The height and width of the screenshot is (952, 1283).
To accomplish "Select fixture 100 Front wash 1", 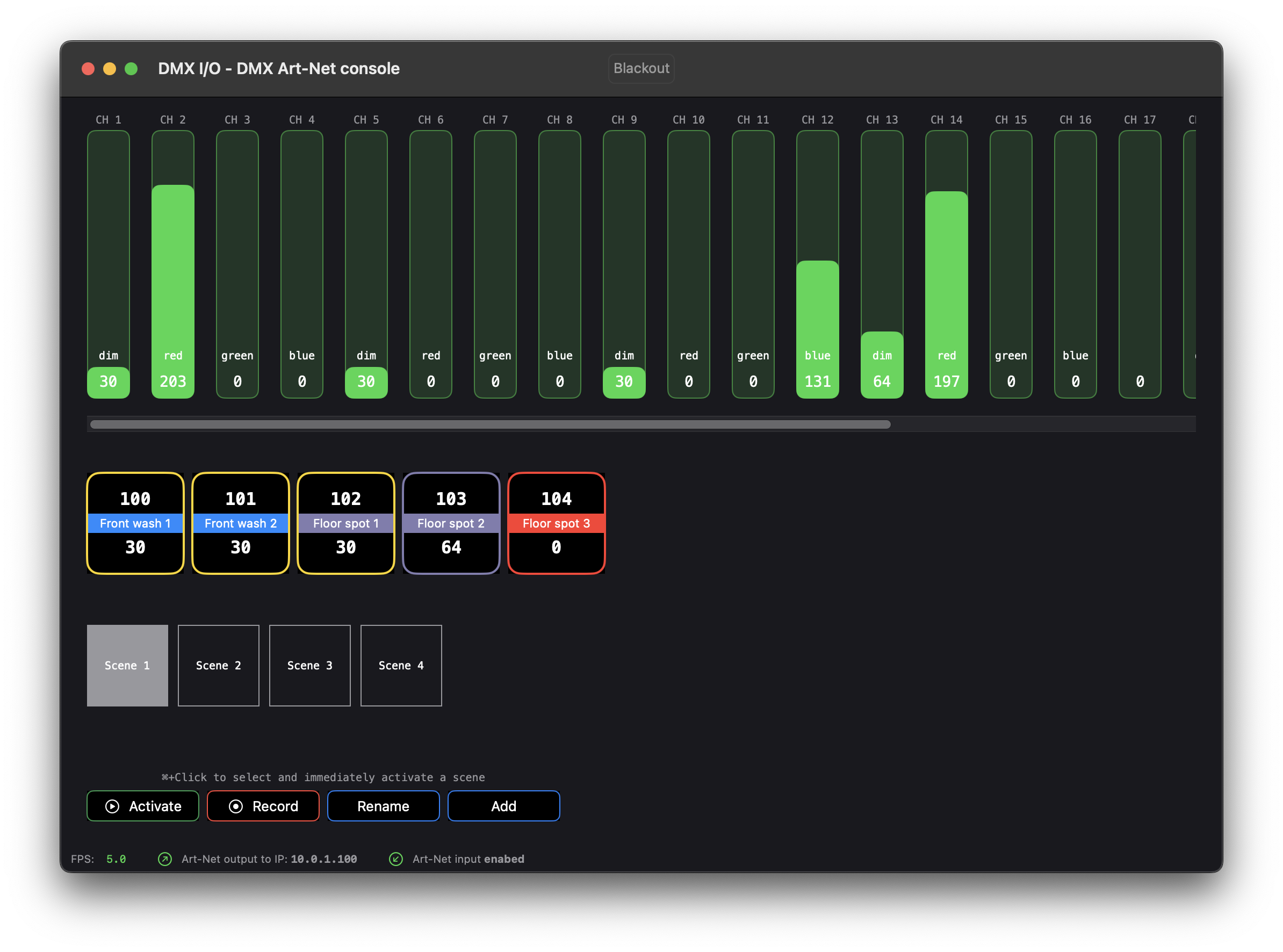I will (135, 523).
